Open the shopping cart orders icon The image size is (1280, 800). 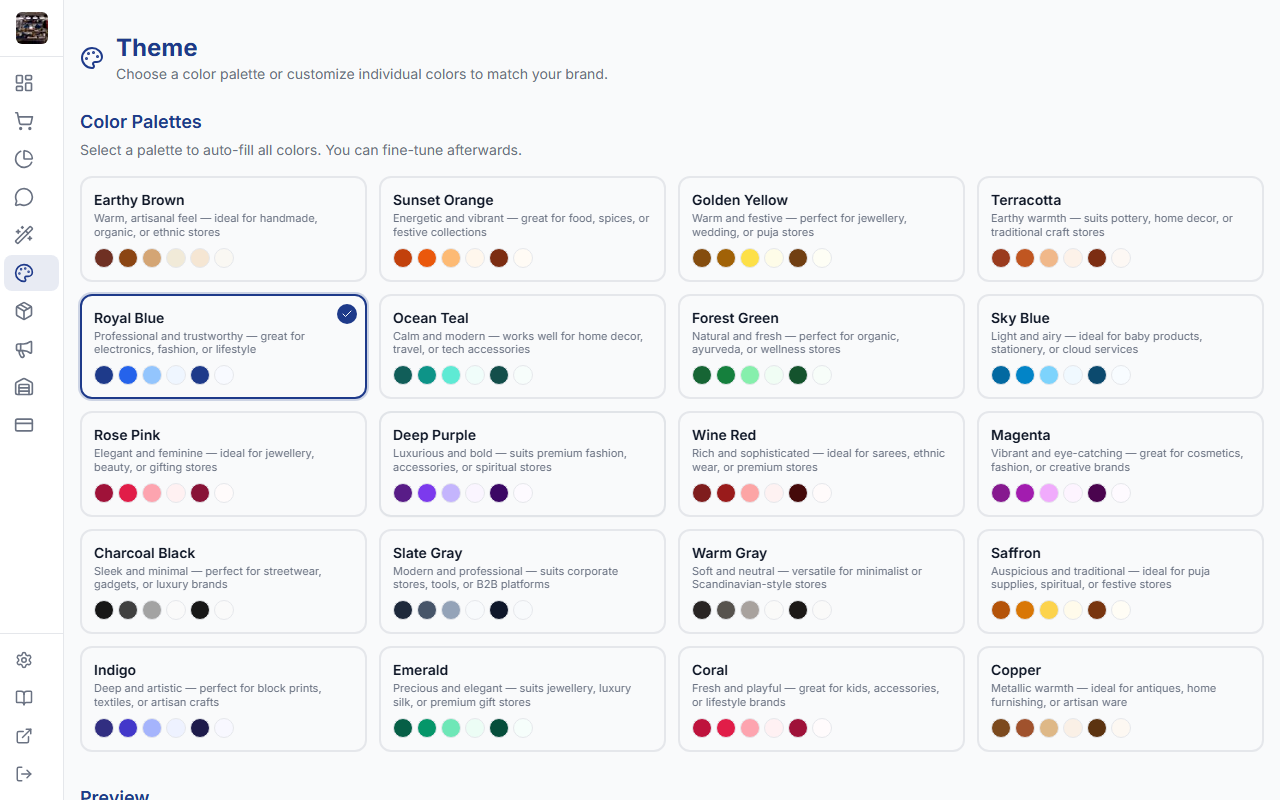click(24, 121)
